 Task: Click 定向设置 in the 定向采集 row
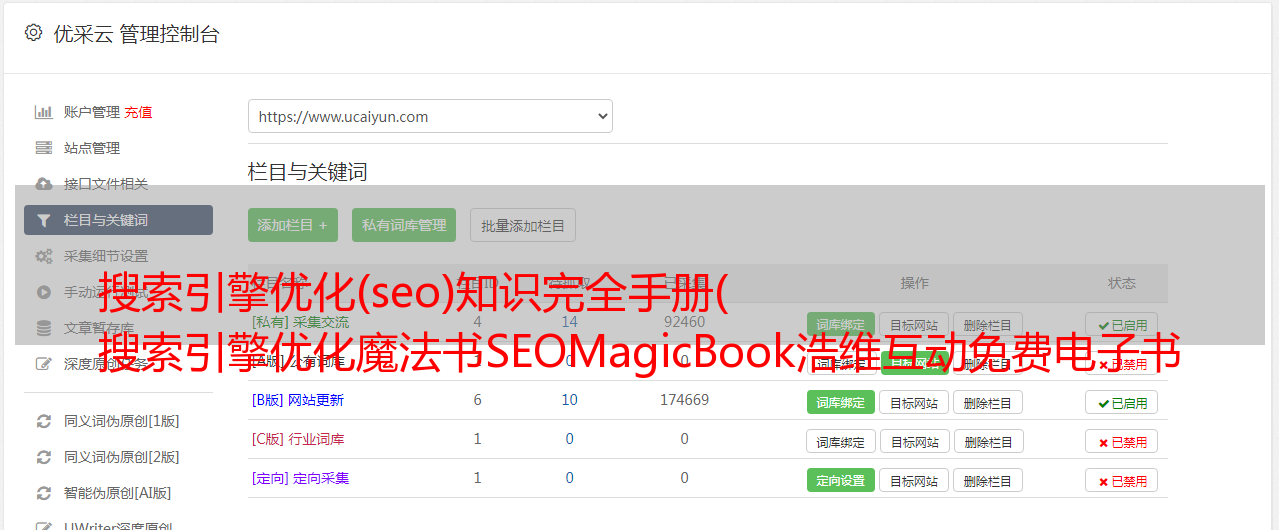coord(841,480)
